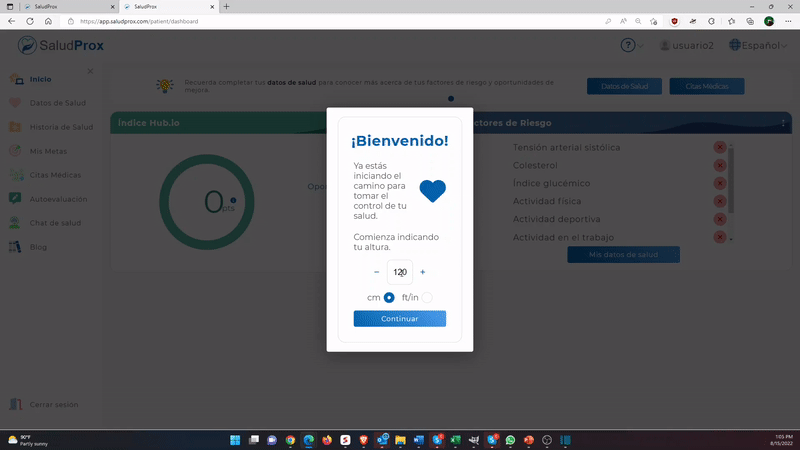The image size is (800, 450).
Task: Open Firefox from the taskbar
Action: (327, 440)
